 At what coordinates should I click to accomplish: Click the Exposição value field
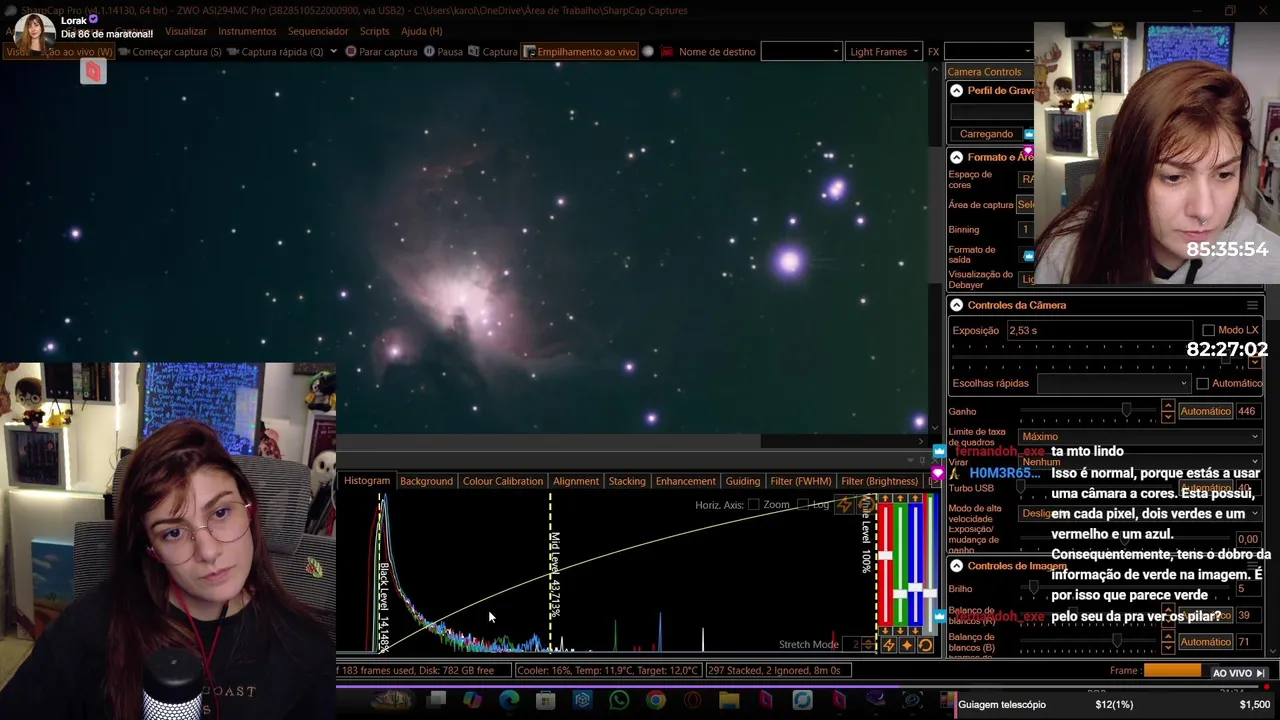(x=1098, y=330)
